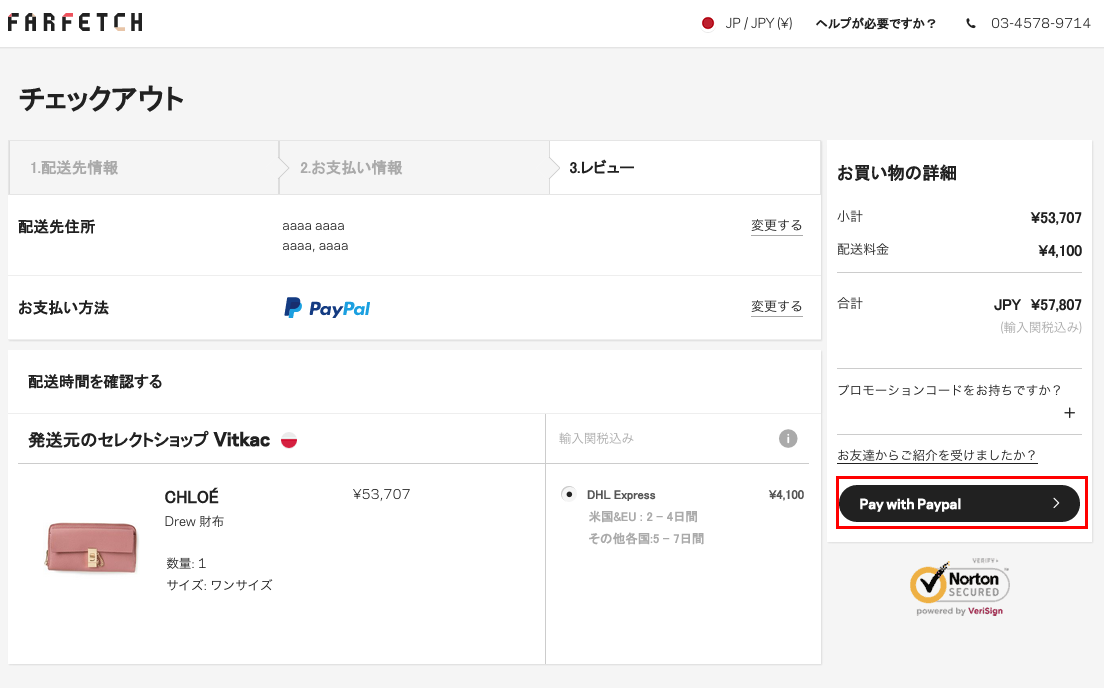This screenshot has height=688, width=1104.
Task: Click the Japan flag icon
Action: pos(708,23)
